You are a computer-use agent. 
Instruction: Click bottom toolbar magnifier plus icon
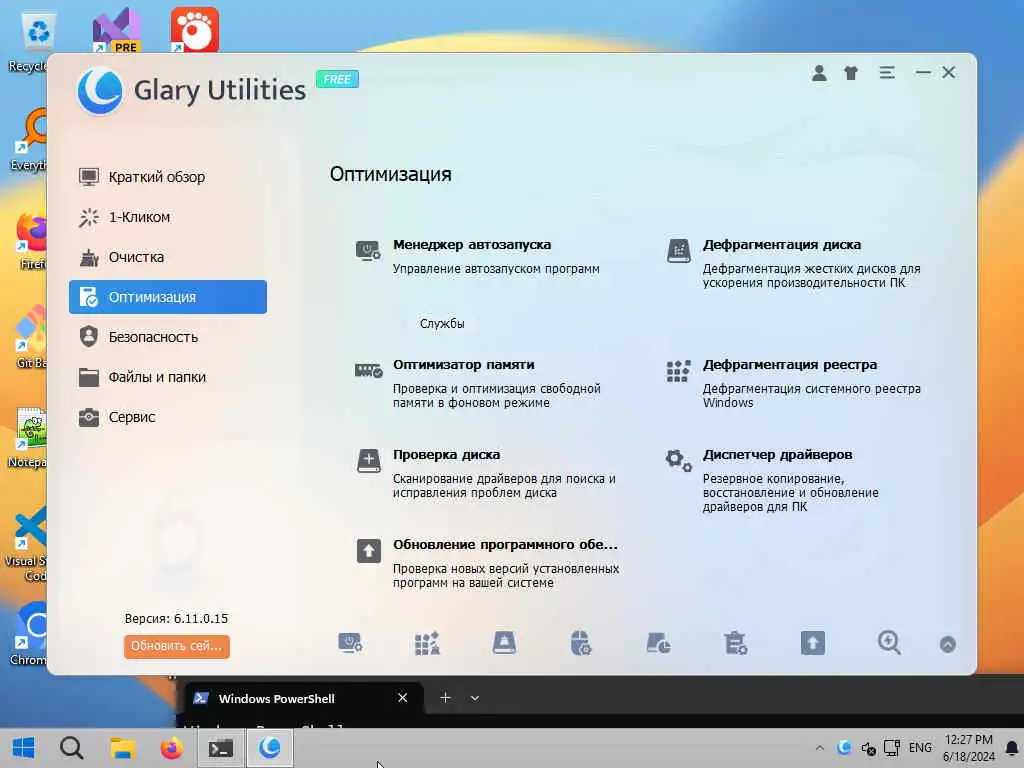click(x=889, y=643)
